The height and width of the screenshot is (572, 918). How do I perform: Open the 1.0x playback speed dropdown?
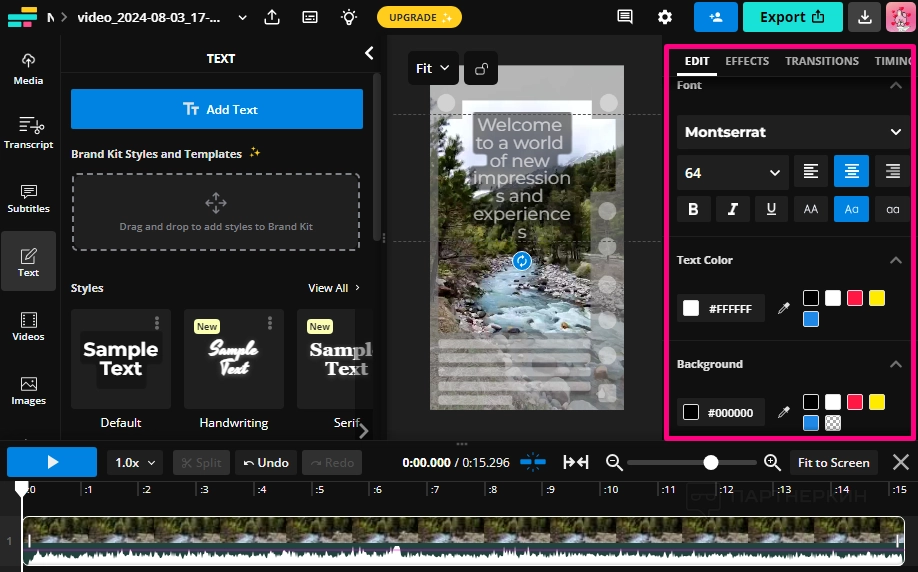(136, 462)
